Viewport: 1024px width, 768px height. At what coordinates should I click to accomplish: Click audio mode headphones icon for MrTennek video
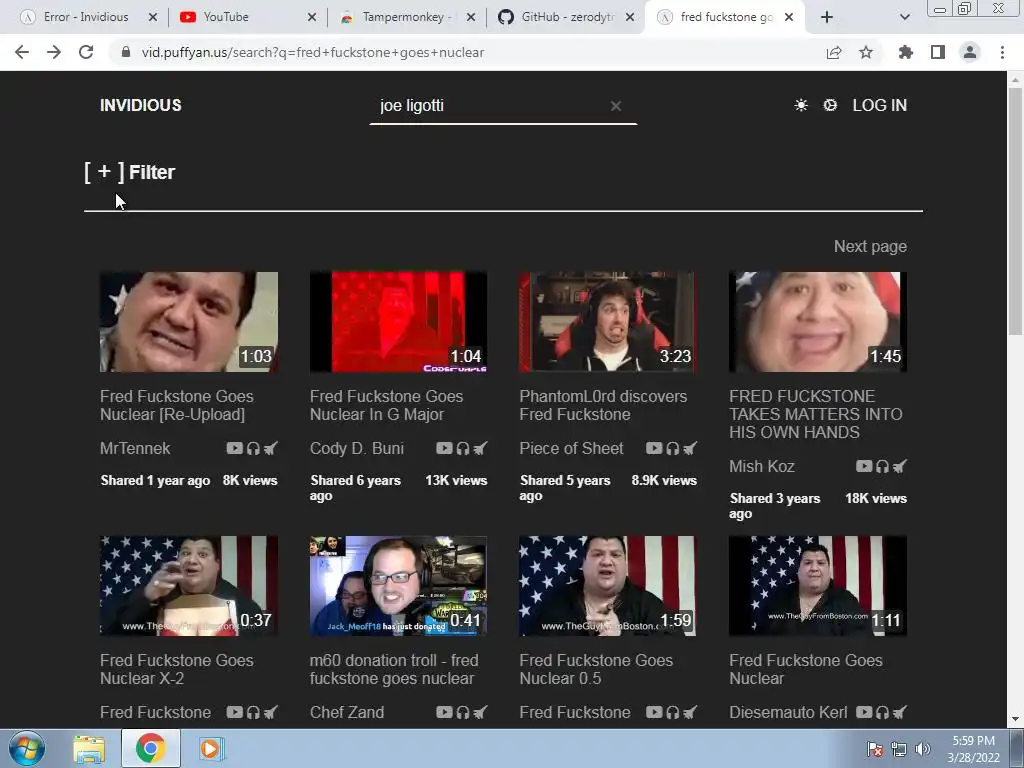253,448
